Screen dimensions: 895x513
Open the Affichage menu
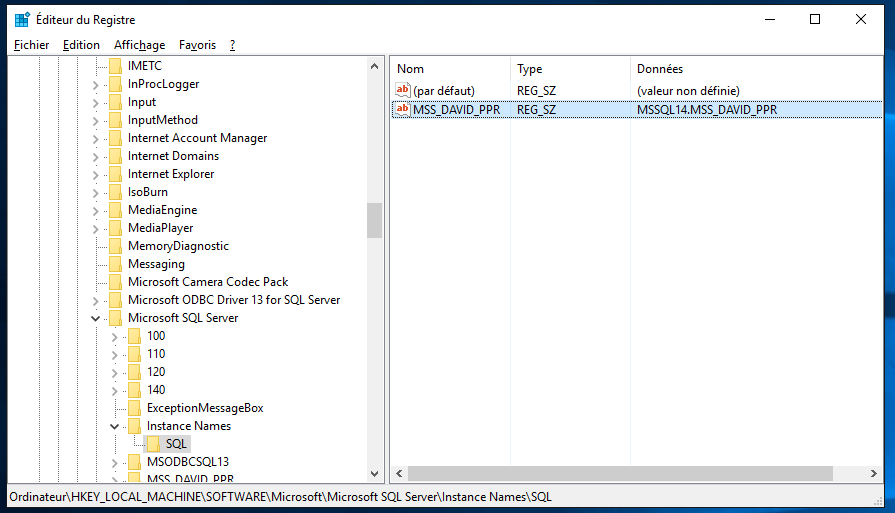(x=139, y=45)
